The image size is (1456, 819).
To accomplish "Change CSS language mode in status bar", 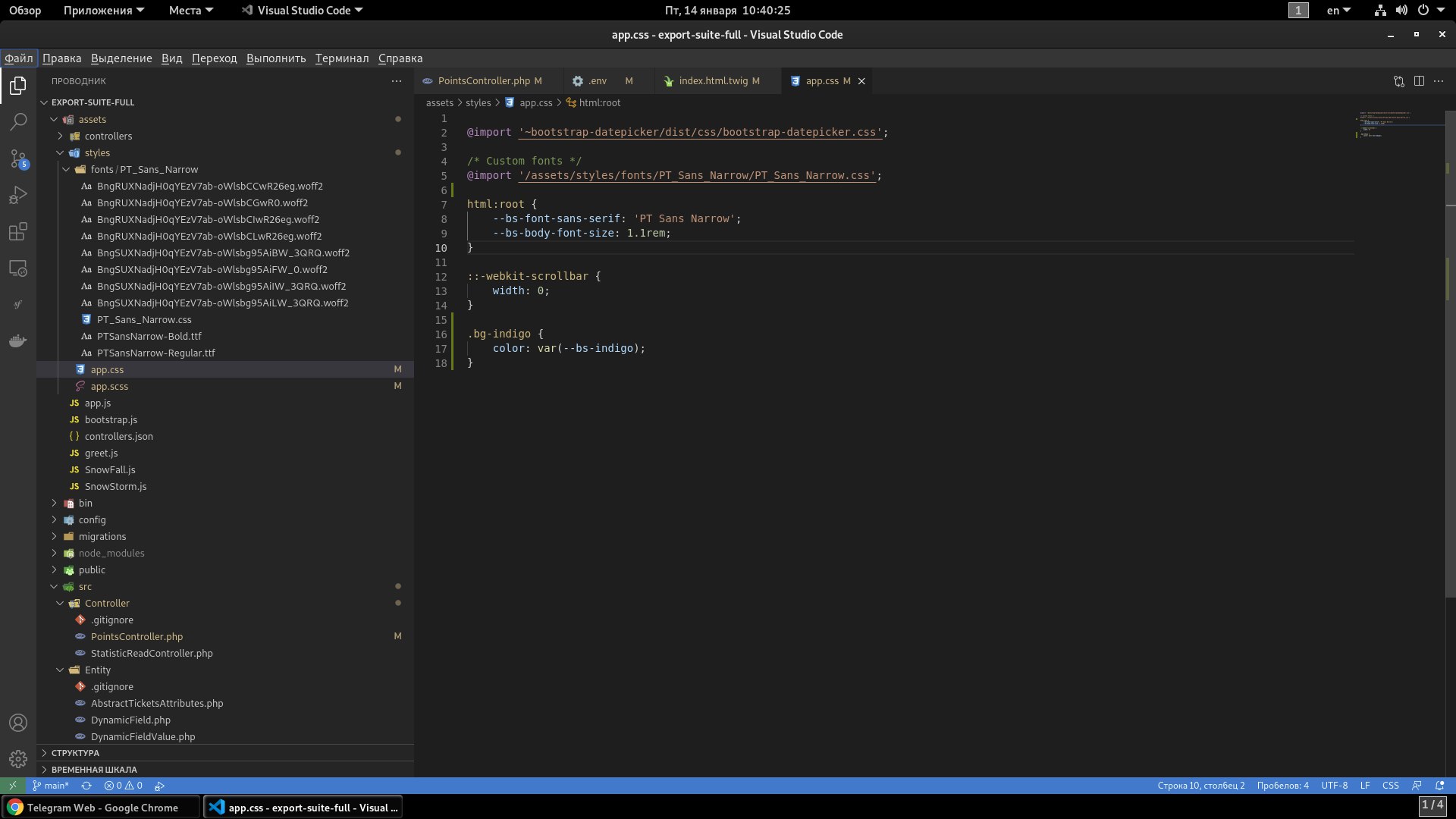I will [1390, 786].
